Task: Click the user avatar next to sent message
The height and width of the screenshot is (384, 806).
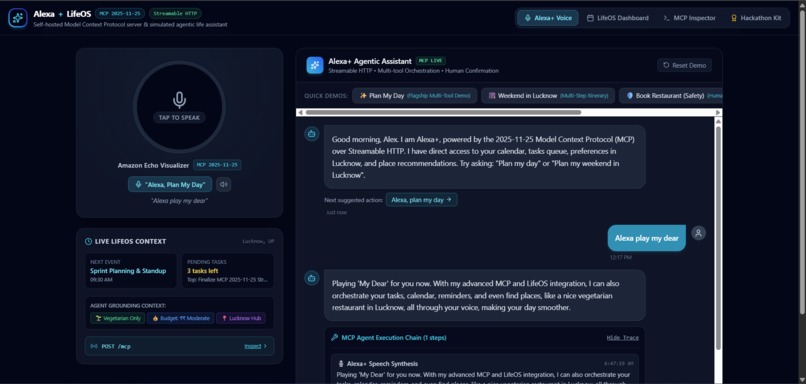Action: click(698, 233)
